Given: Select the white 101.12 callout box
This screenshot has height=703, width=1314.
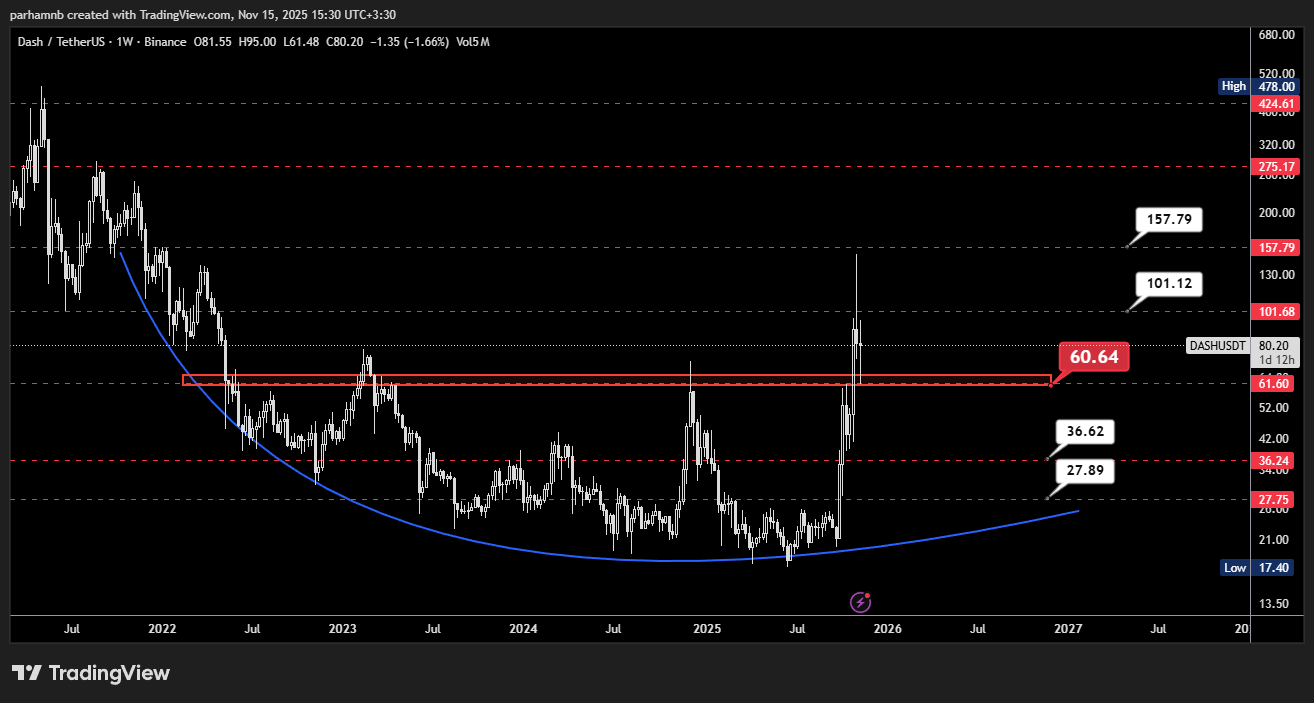Looking at the screenshot, I should pos(1169,284).
